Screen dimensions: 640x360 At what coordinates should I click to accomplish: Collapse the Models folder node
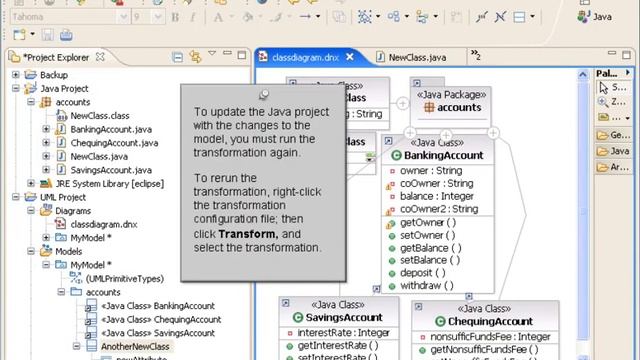coord(31,251)
